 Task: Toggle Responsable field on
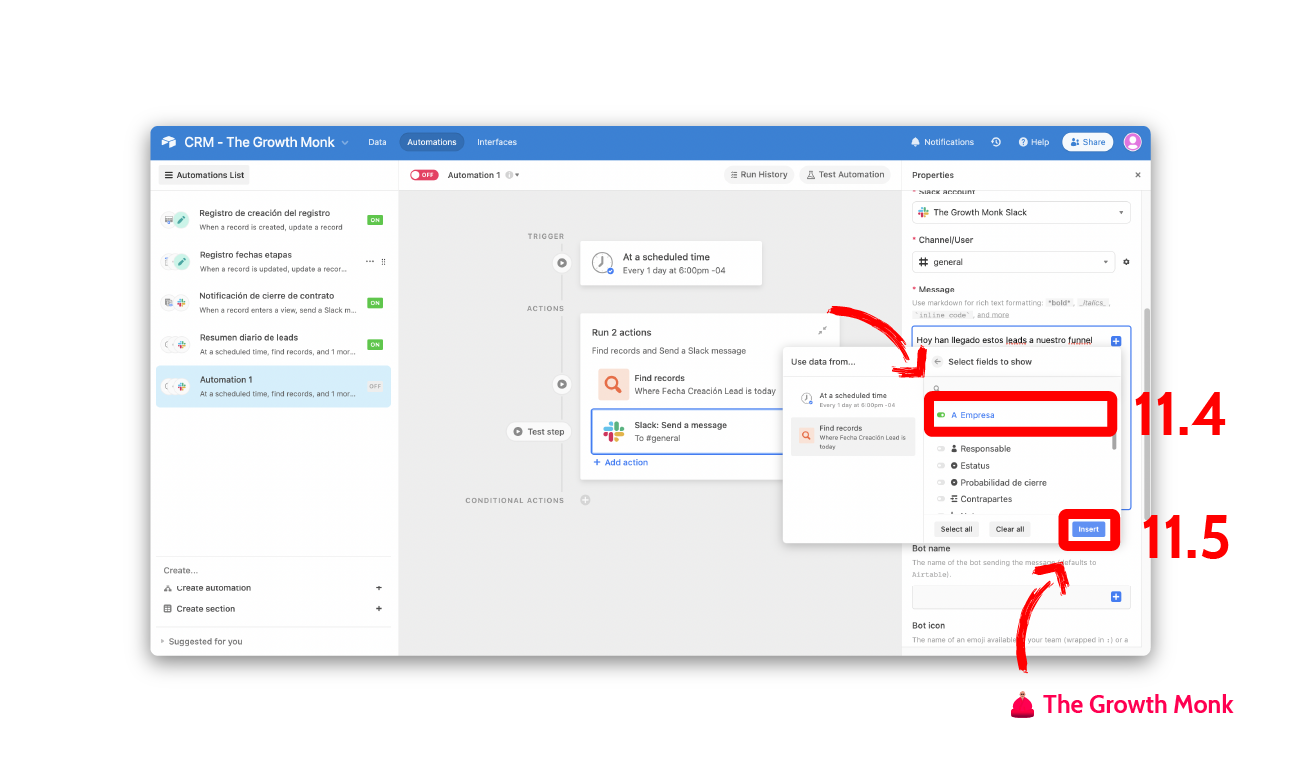point(941,449)
